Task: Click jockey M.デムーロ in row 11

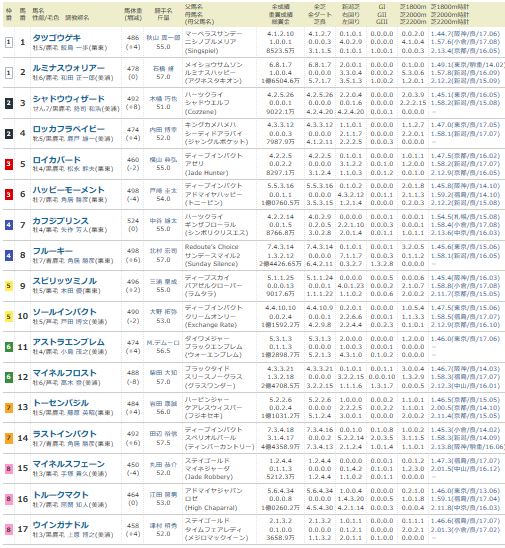Action: click(163, 343)
